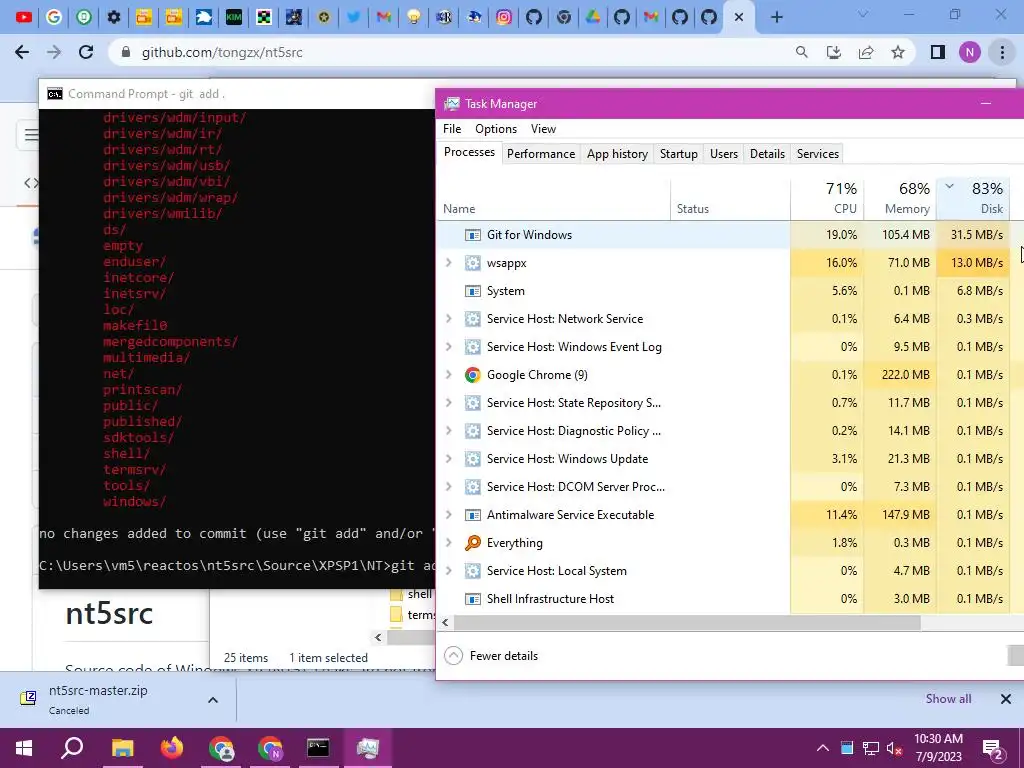Switch to the Services tab
Screen dimensions: 1024x768
click(x=818, y=153)
